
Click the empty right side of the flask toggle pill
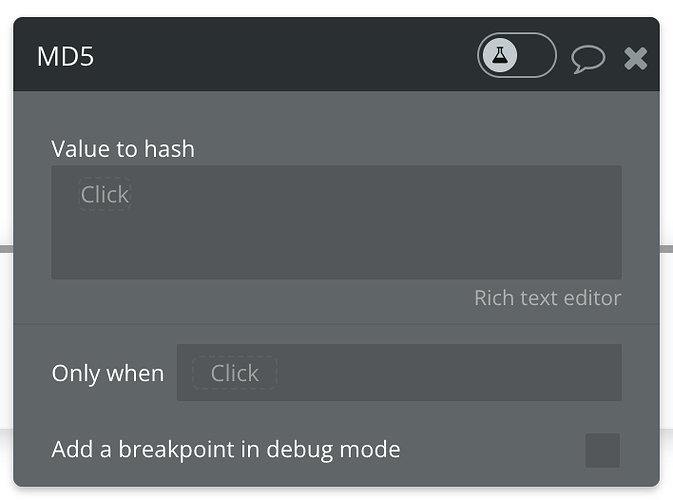tap(537, 56)
